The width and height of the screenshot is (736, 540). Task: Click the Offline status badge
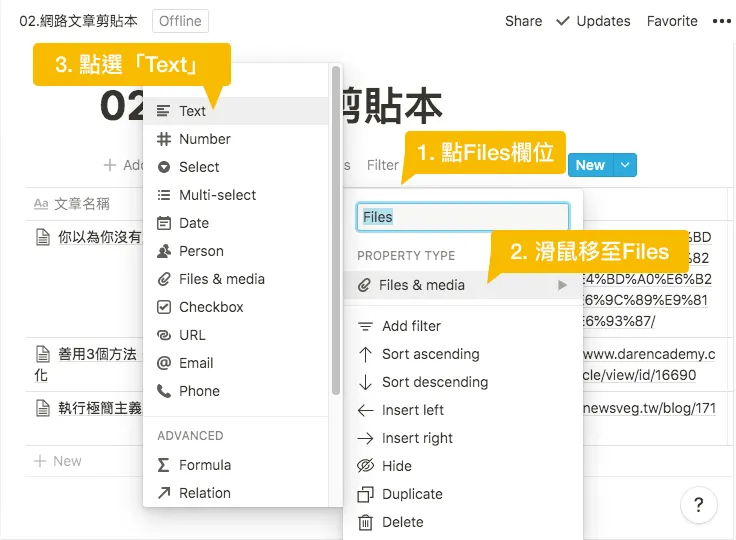coord(180,21)
